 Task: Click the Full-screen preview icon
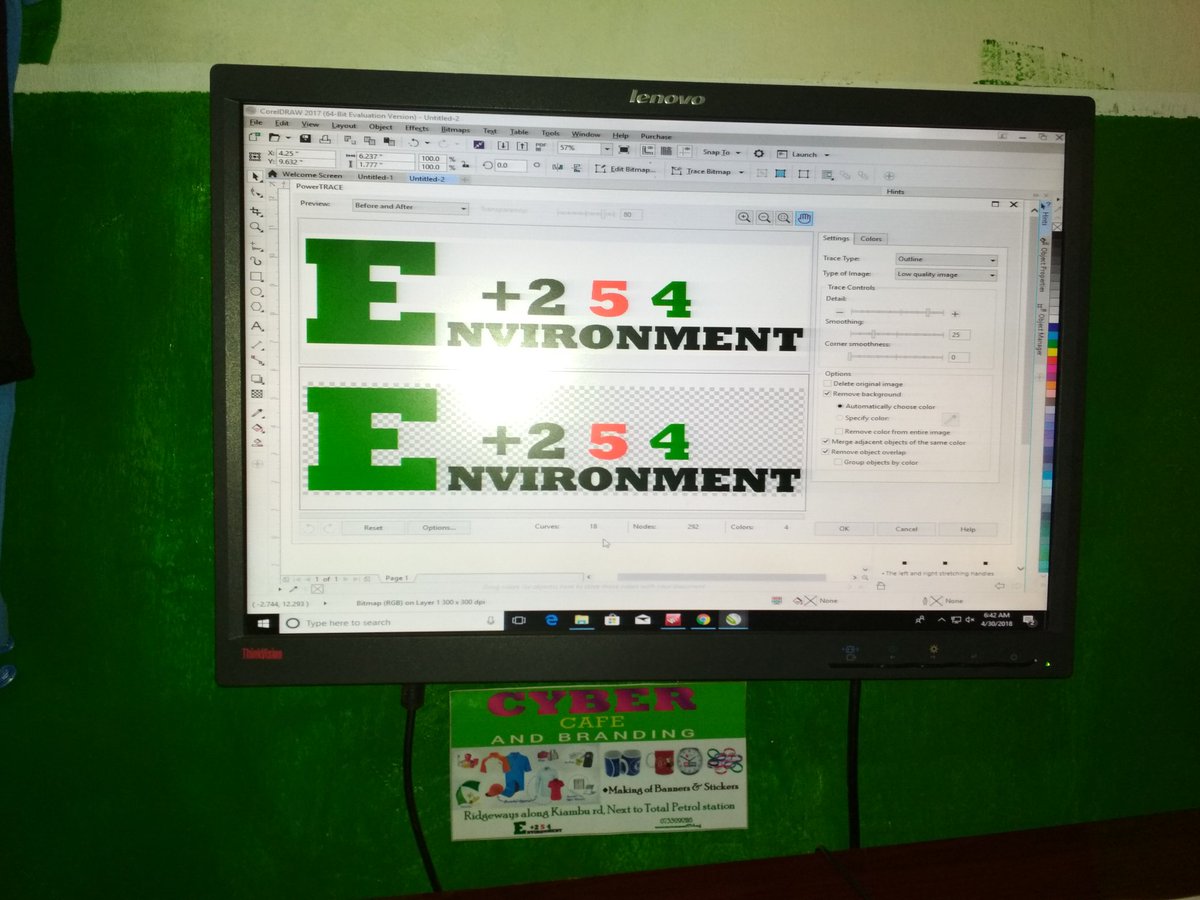(623, 149)
